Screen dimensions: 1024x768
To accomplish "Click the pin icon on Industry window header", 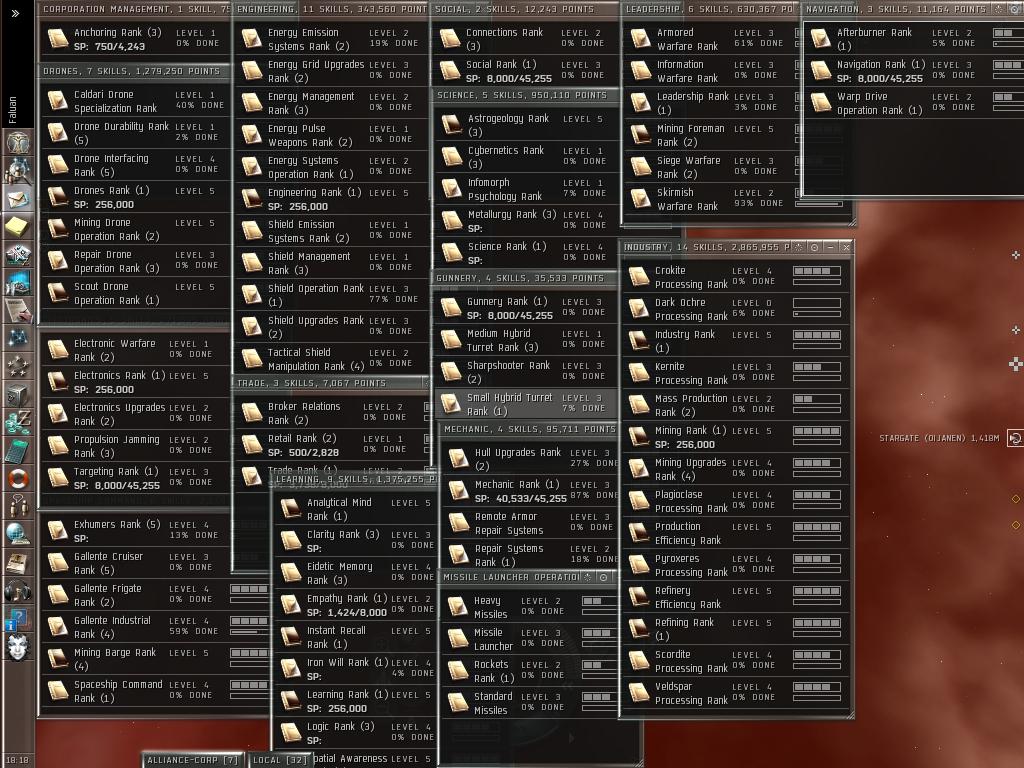I will [x=798, y=247].
